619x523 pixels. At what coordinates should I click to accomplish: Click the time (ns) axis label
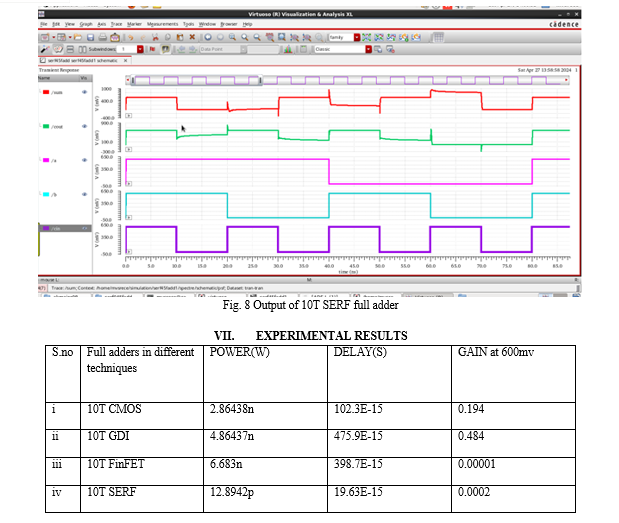tap(348, 272)
